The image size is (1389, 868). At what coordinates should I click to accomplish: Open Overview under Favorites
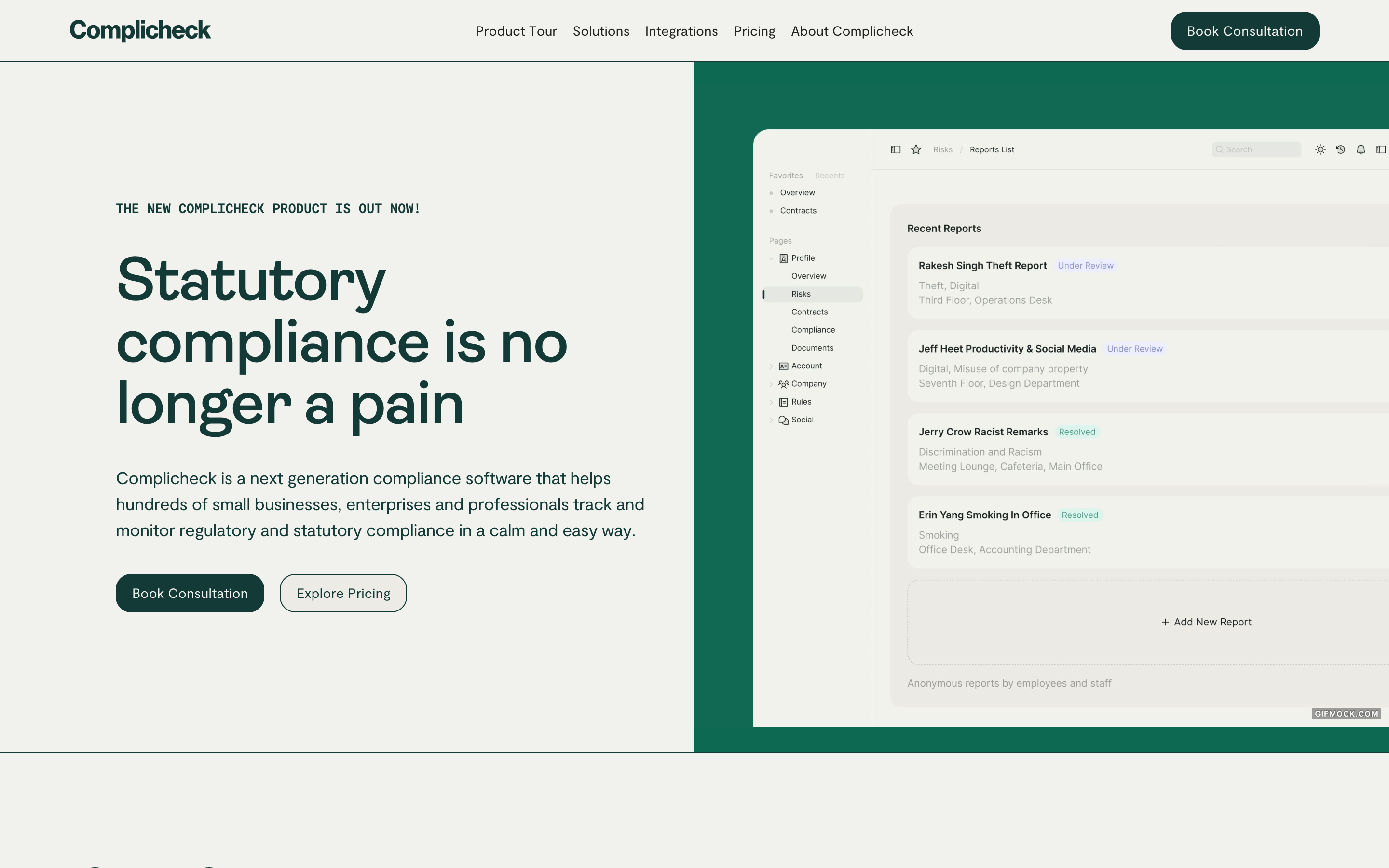(x=797, y=193)
